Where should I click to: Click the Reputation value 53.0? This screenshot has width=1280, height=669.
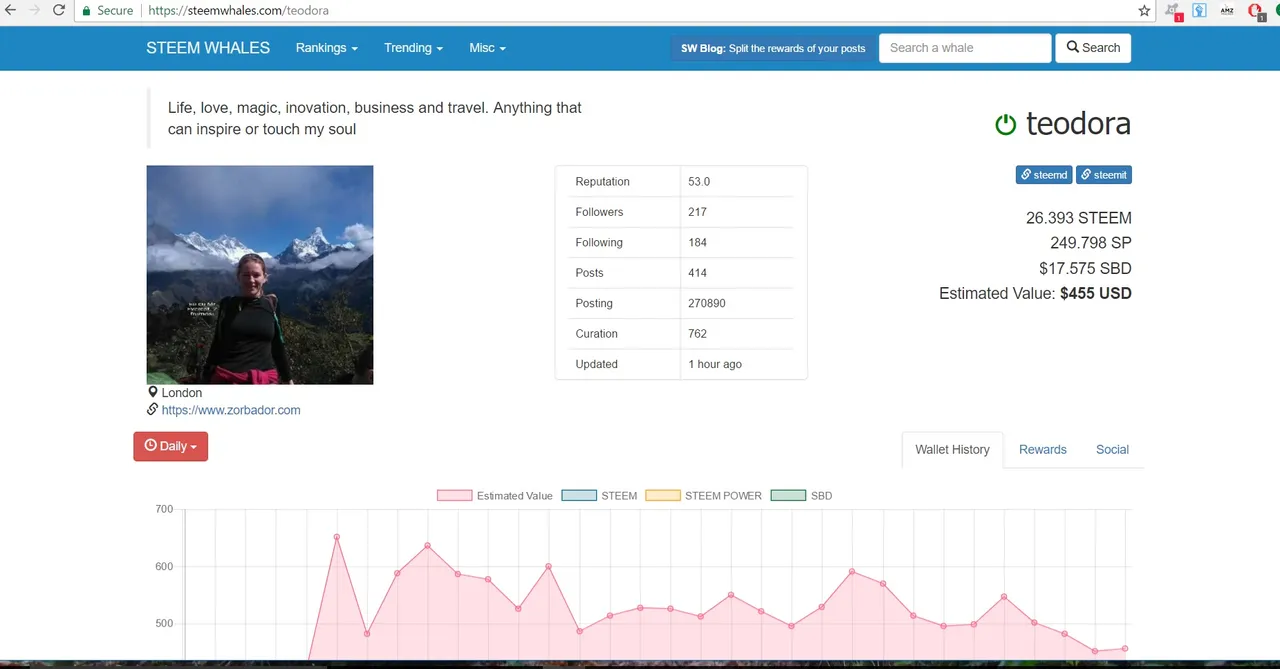tap(699, 182)
